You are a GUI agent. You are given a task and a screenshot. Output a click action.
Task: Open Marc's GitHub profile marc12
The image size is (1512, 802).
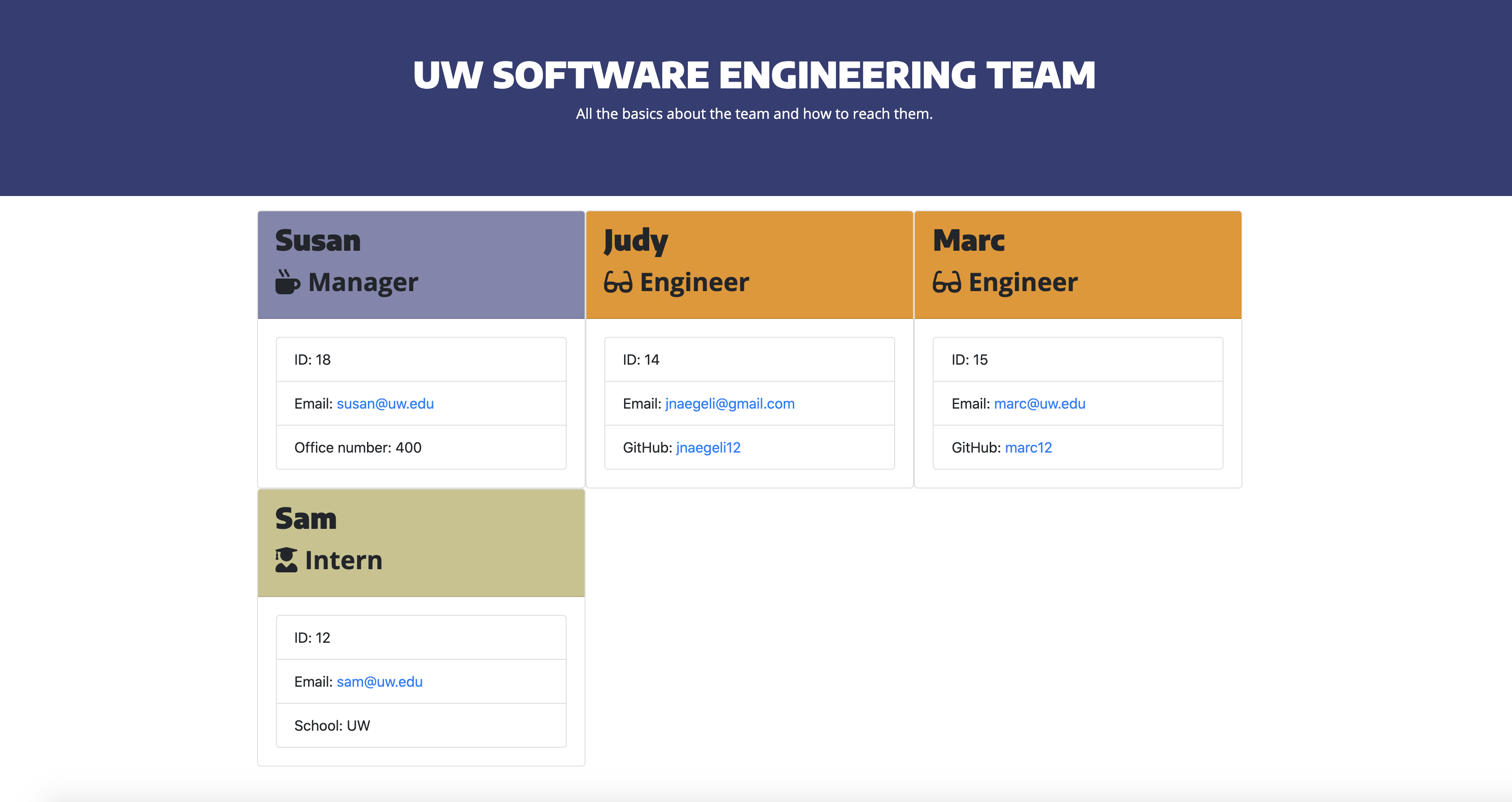1028,447
